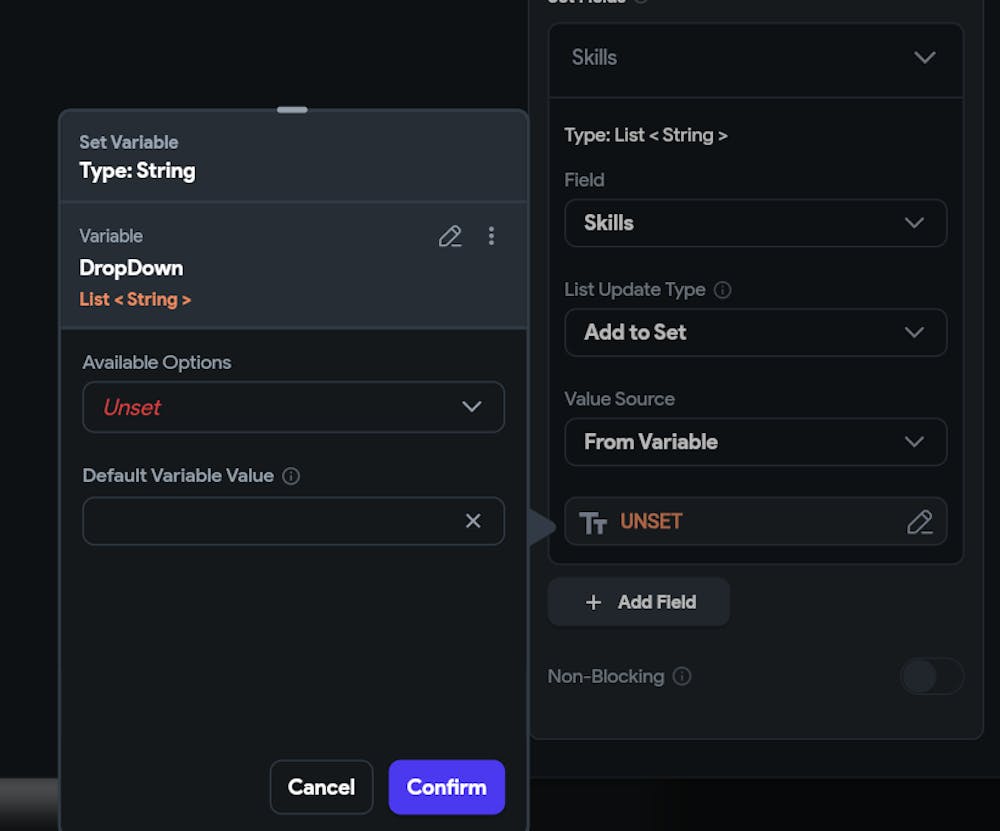Click inside the Default Variable Value field

[x=270, y=521]
